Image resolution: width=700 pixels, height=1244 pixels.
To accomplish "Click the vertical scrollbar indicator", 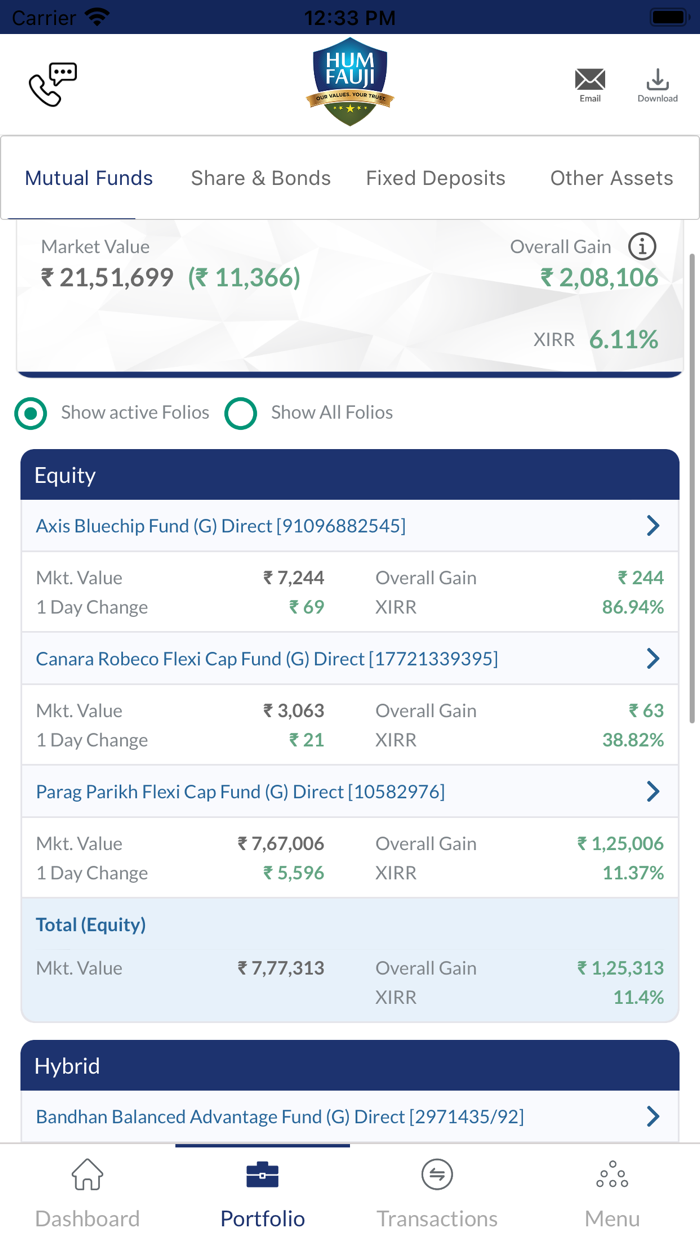I will pos(692,488).
